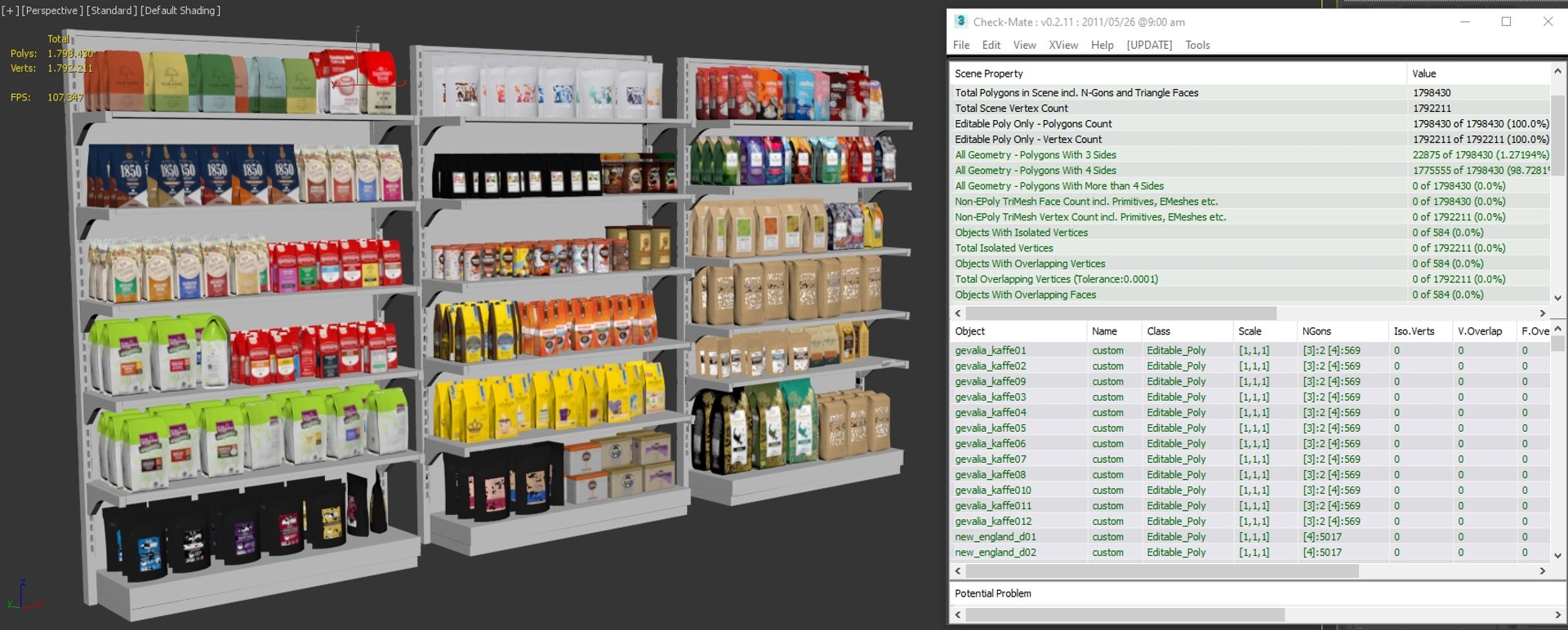Click left arrow of scene property horizontal scrollbar
This screenshot has height=630, width=1568.
tap(958, 313)
